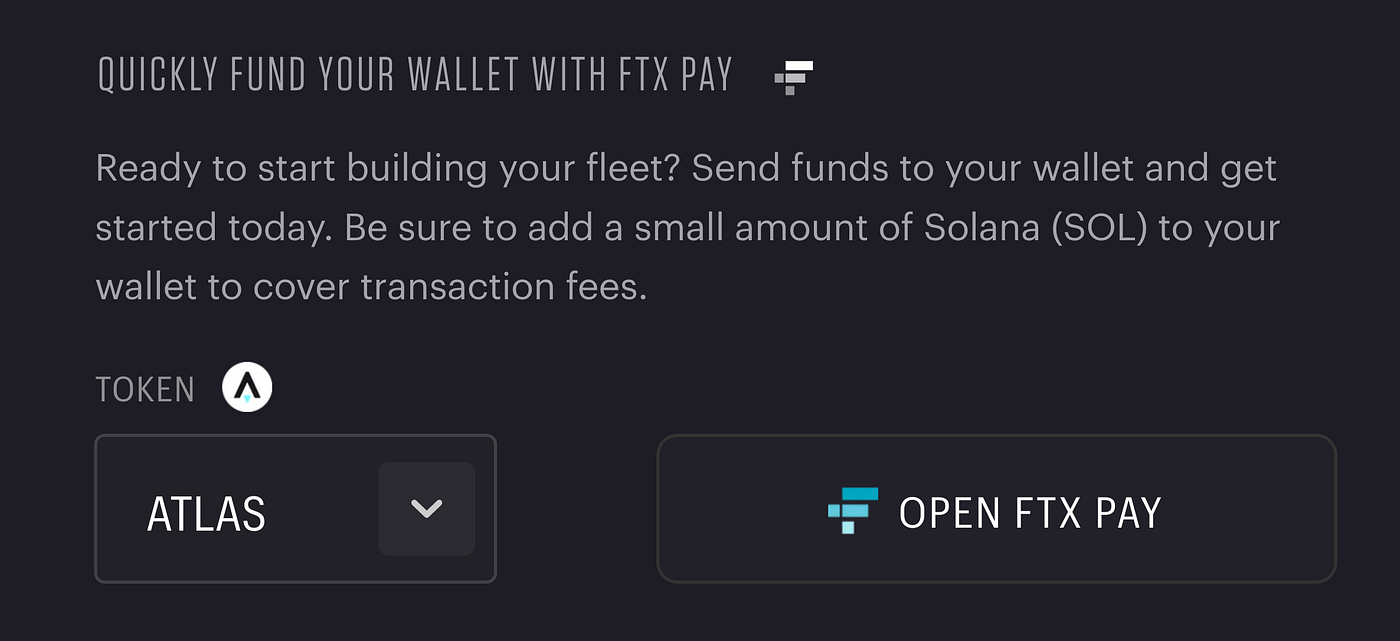Click the FTX icon inside the Open FTX Pay button
This screenshot has height=641, width=1400.
coord(851,510)
